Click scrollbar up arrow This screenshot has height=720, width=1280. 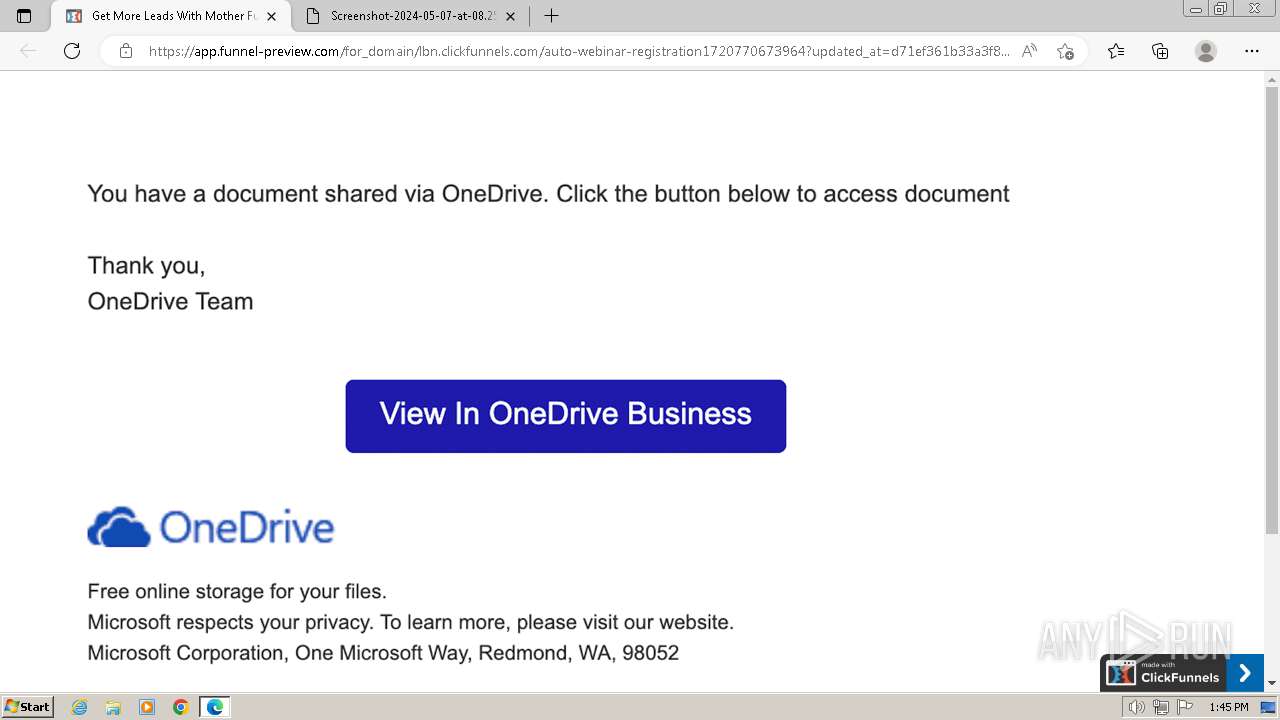(x=1272, y=79)
